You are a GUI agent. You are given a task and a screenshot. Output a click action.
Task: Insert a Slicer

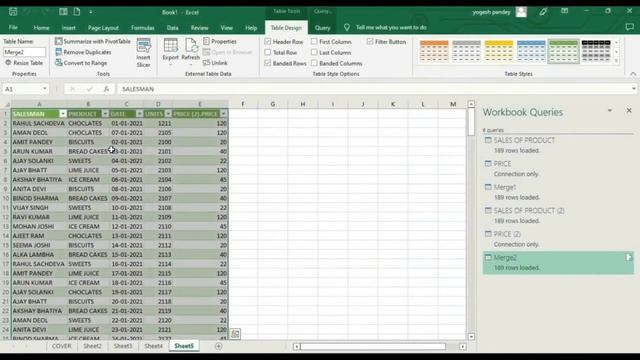point(143,53)
